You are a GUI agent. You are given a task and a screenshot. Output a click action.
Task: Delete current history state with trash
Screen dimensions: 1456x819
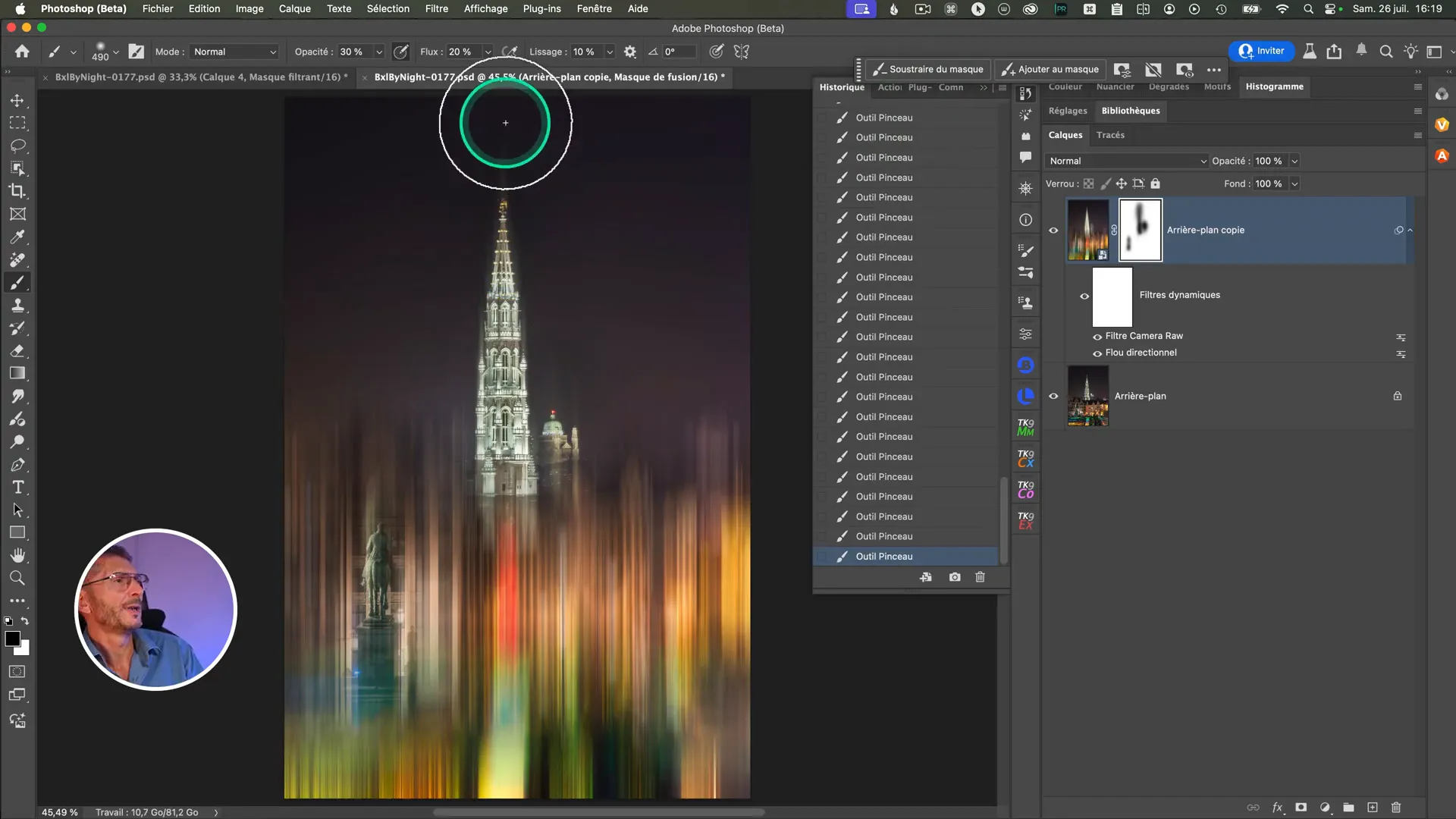(980, 577)
